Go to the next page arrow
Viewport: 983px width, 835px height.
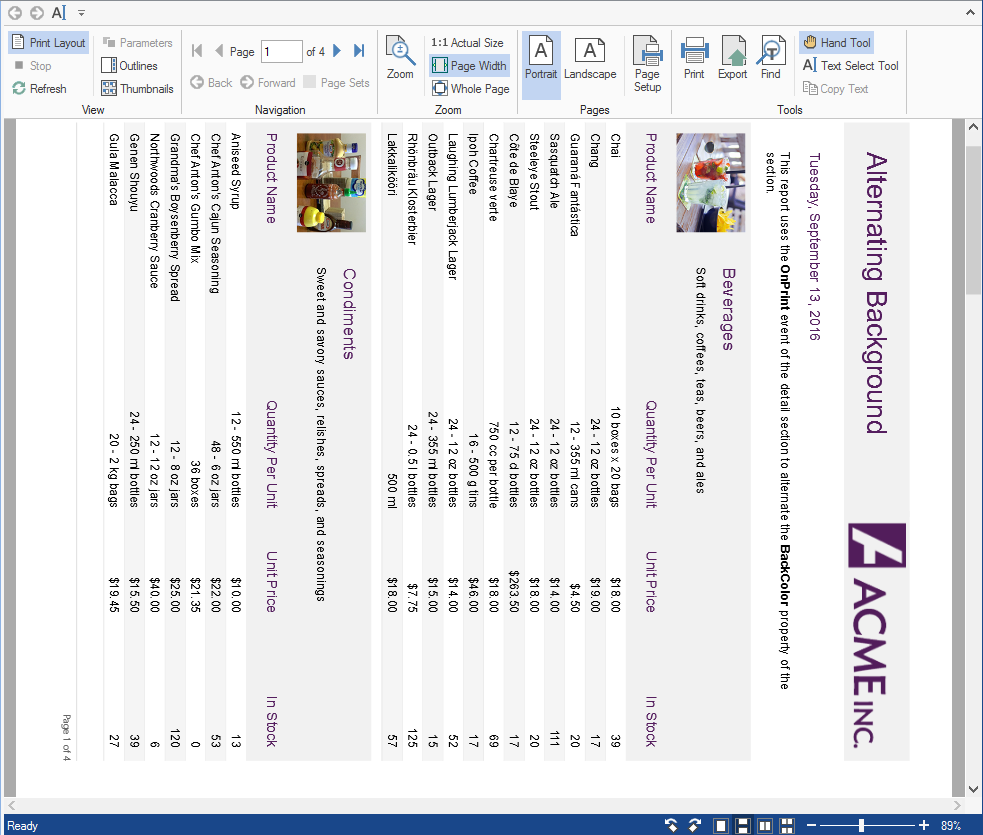pos(337,51)
